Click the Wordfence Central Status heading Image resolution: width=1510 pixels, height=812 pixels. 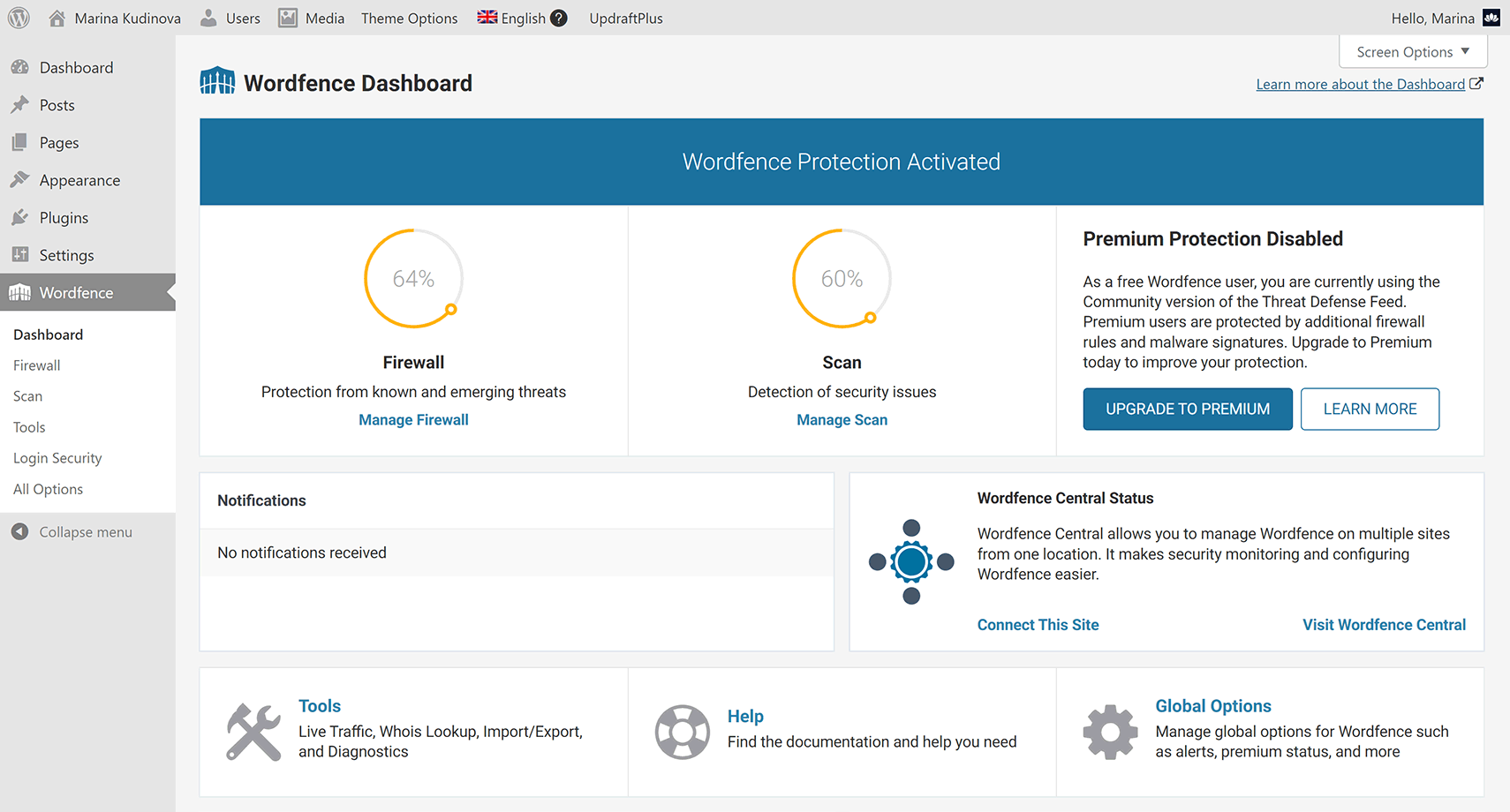1065,498
